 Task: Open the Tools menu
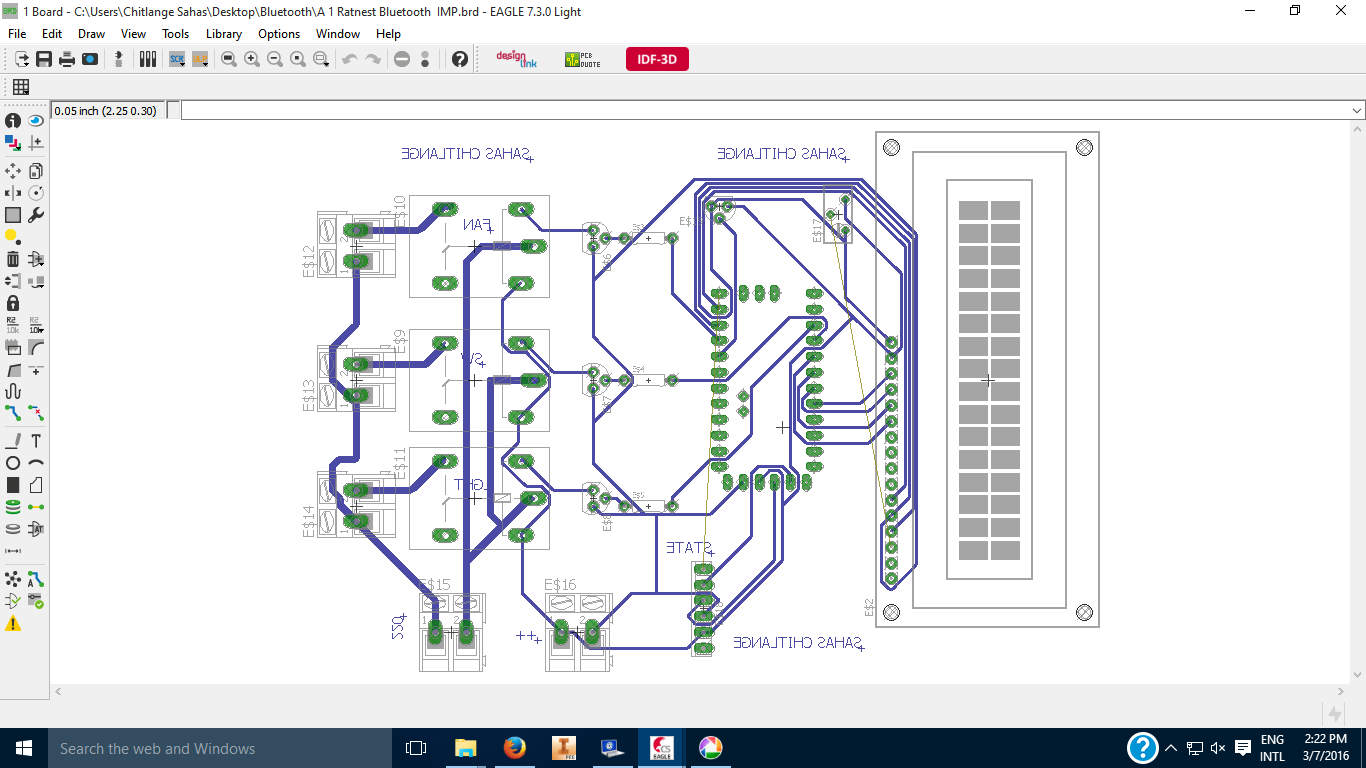click(x=176, y=34)
